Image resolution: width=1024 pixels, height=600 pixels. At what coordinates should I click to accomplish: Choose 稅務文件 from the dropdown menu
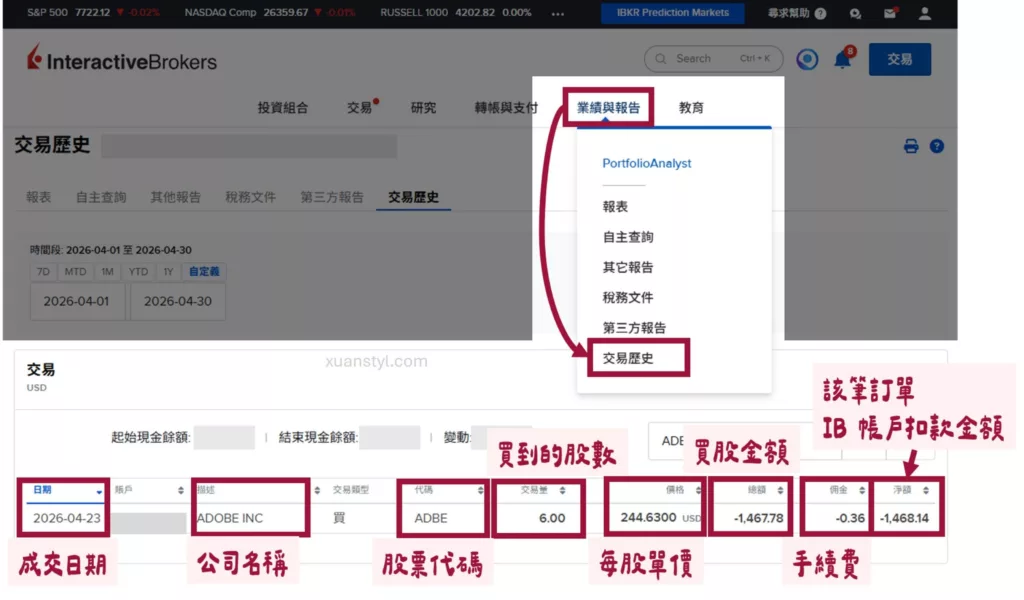click(x=628, y=298)
